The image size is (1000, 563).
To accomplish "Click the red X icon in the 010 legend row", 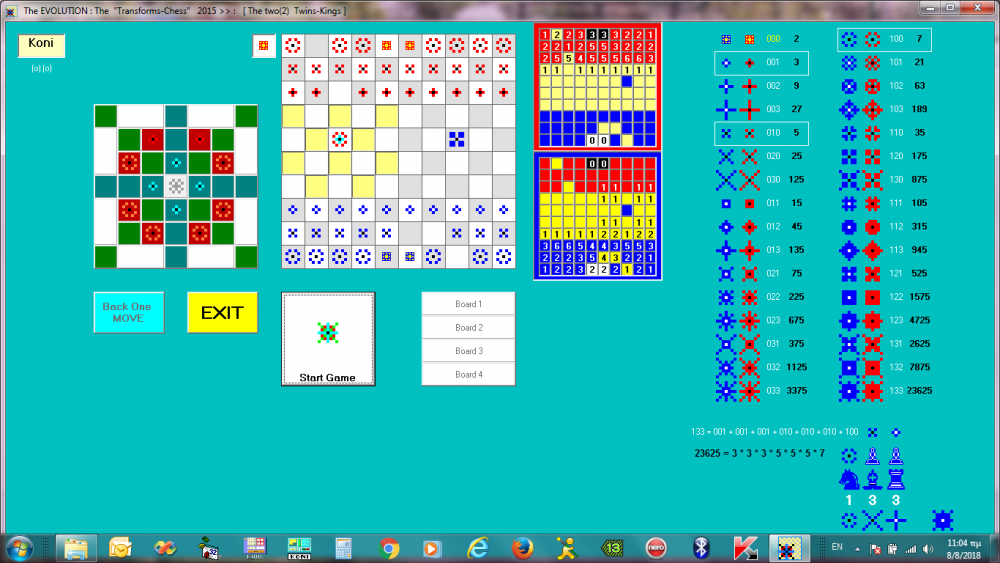I will point(749,133).
